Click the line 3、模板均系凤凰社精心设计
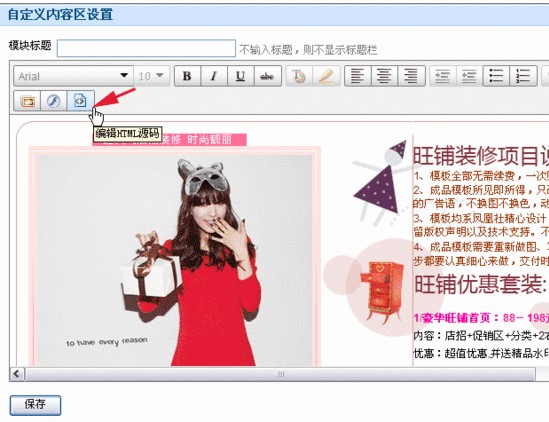This screenshot has height=422, width=549. click(x=480, y=218)
